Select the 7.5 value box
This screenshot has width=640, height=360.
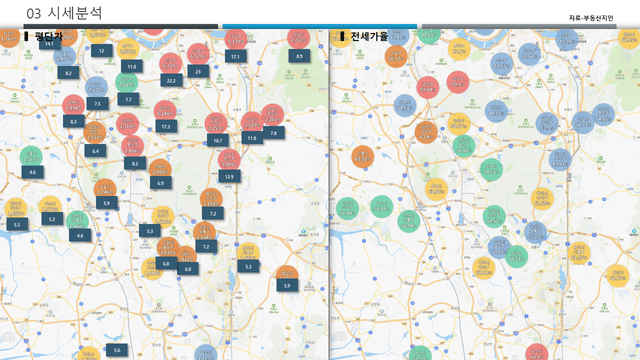(x=98, y=104)
